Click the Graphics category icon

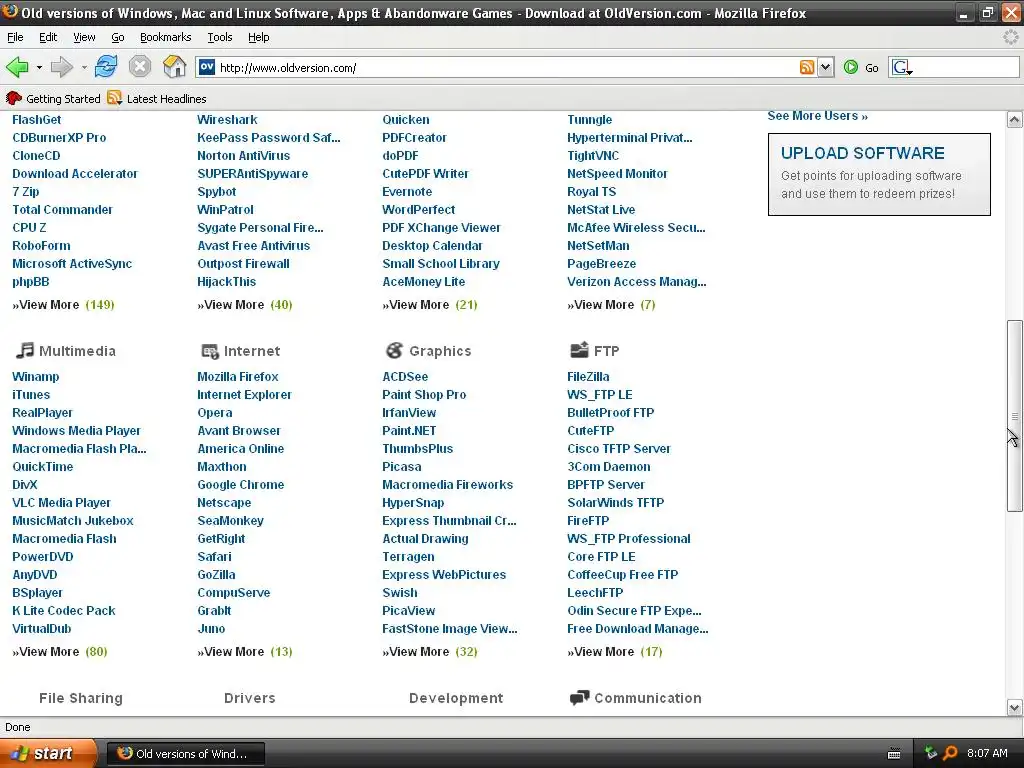394,350
